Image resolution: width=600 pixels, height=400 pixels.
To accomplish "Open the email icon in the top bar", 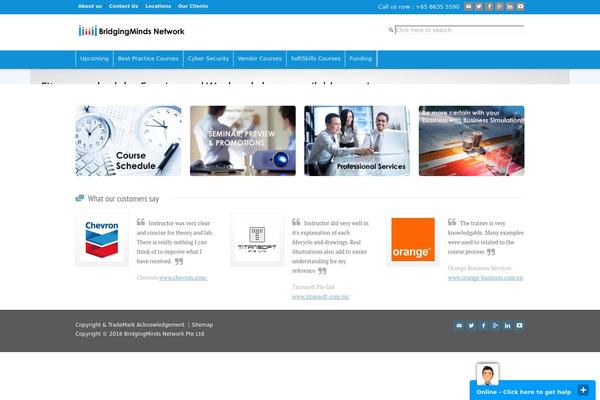I will [468, 7].
